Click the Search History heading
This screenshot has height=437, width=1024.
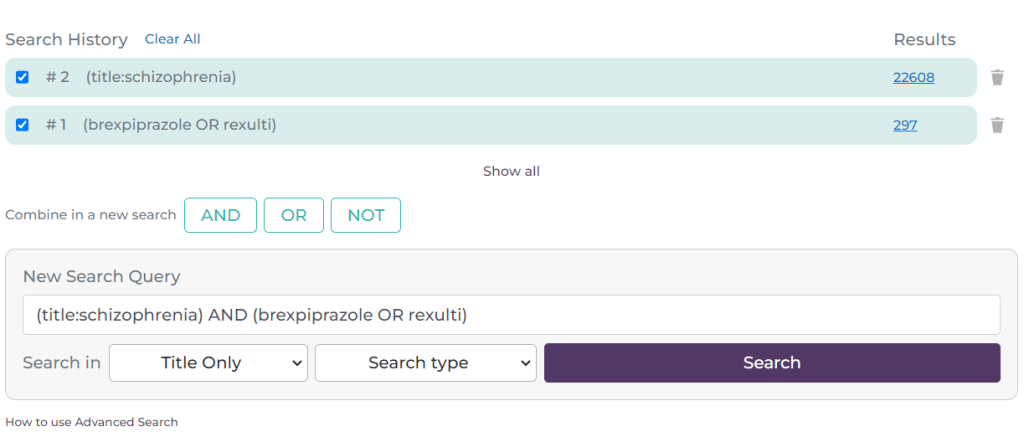coord(66,40)
